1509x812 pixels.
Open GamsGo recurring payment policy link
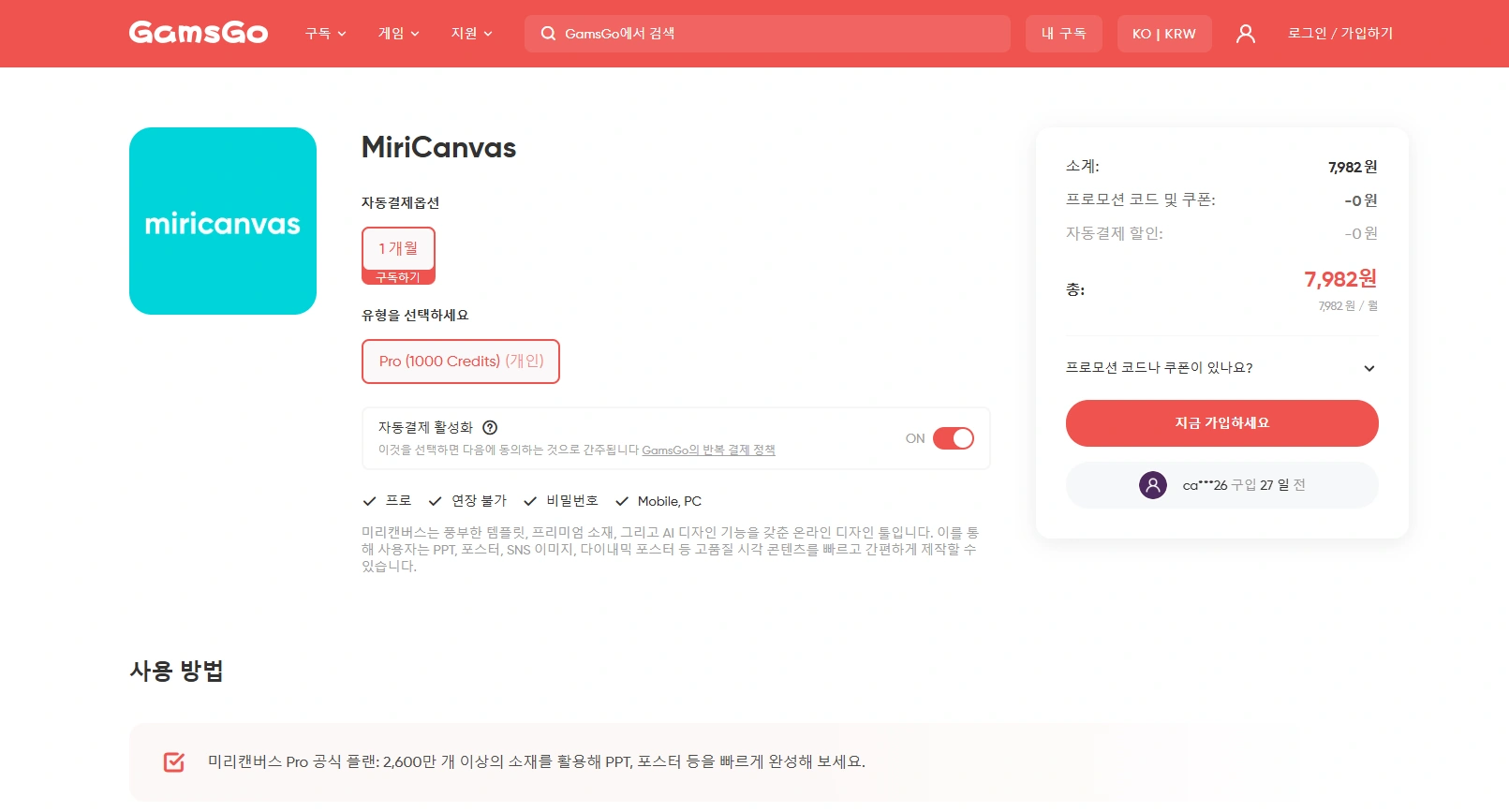[708, 450]
